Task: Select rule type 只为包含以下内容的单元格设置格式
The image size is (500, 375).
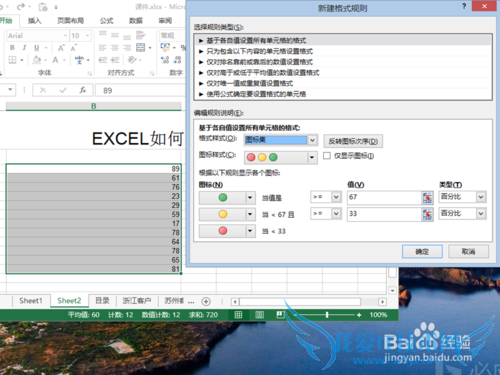Action: [x=343, y=51]
